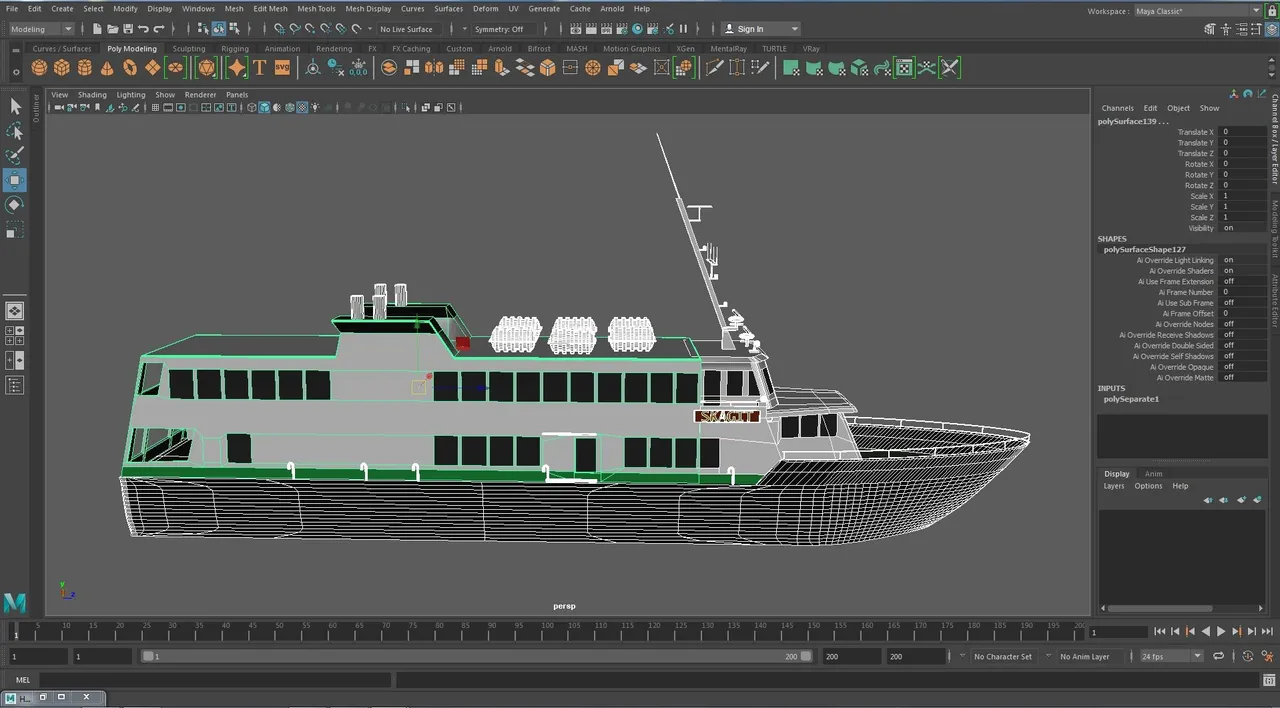Open the viewport Shading menu
The height and width of the screenshot is (708, 1280).
92,95
